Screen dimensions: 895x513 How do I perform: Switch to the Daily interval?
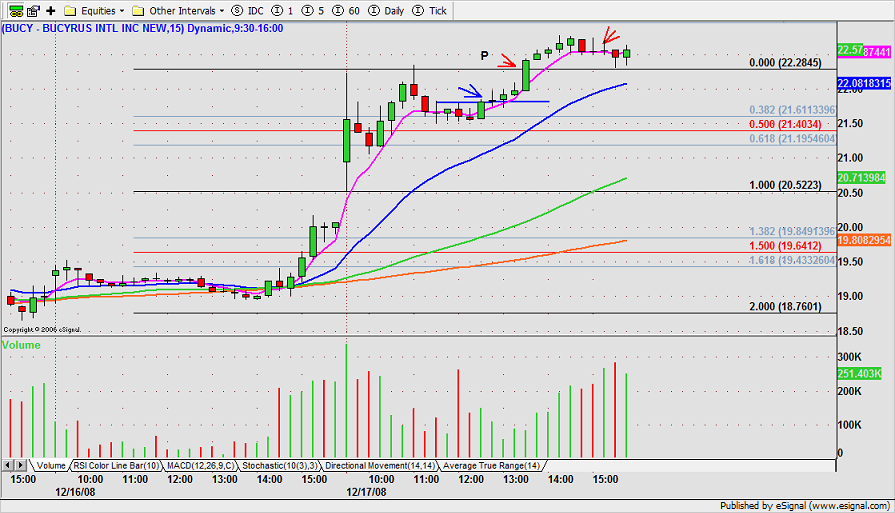[x=386, y=10]
